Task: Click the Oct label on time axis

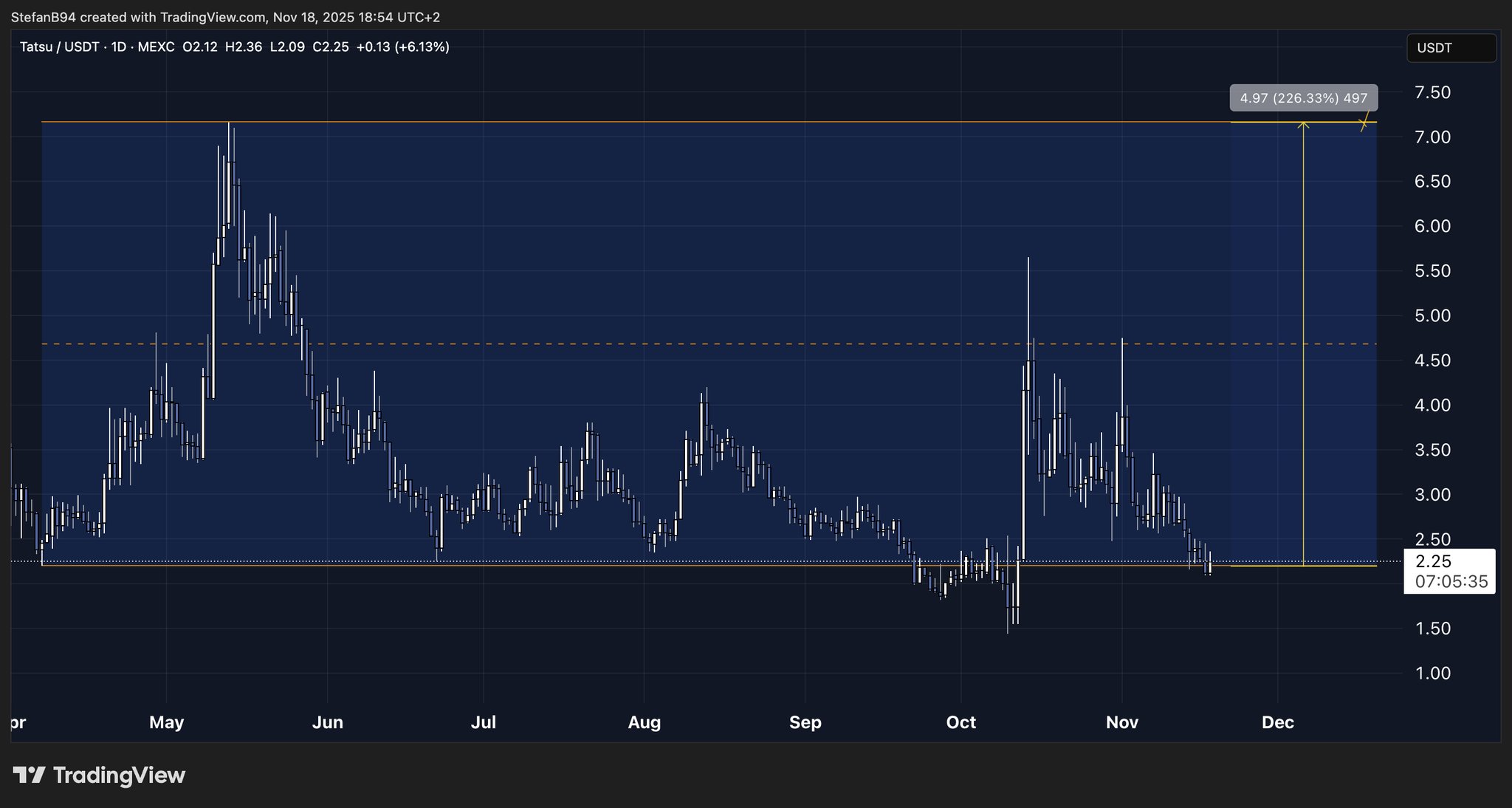Action: click(x=961, y=722)
